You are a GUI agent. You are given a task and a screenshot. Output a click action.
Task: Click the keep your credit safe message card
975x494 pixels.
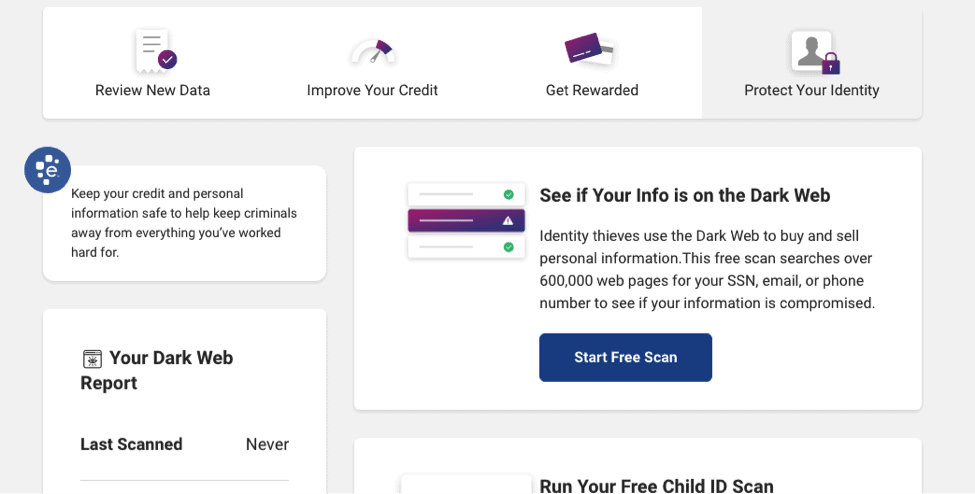(x=184, y=223)
